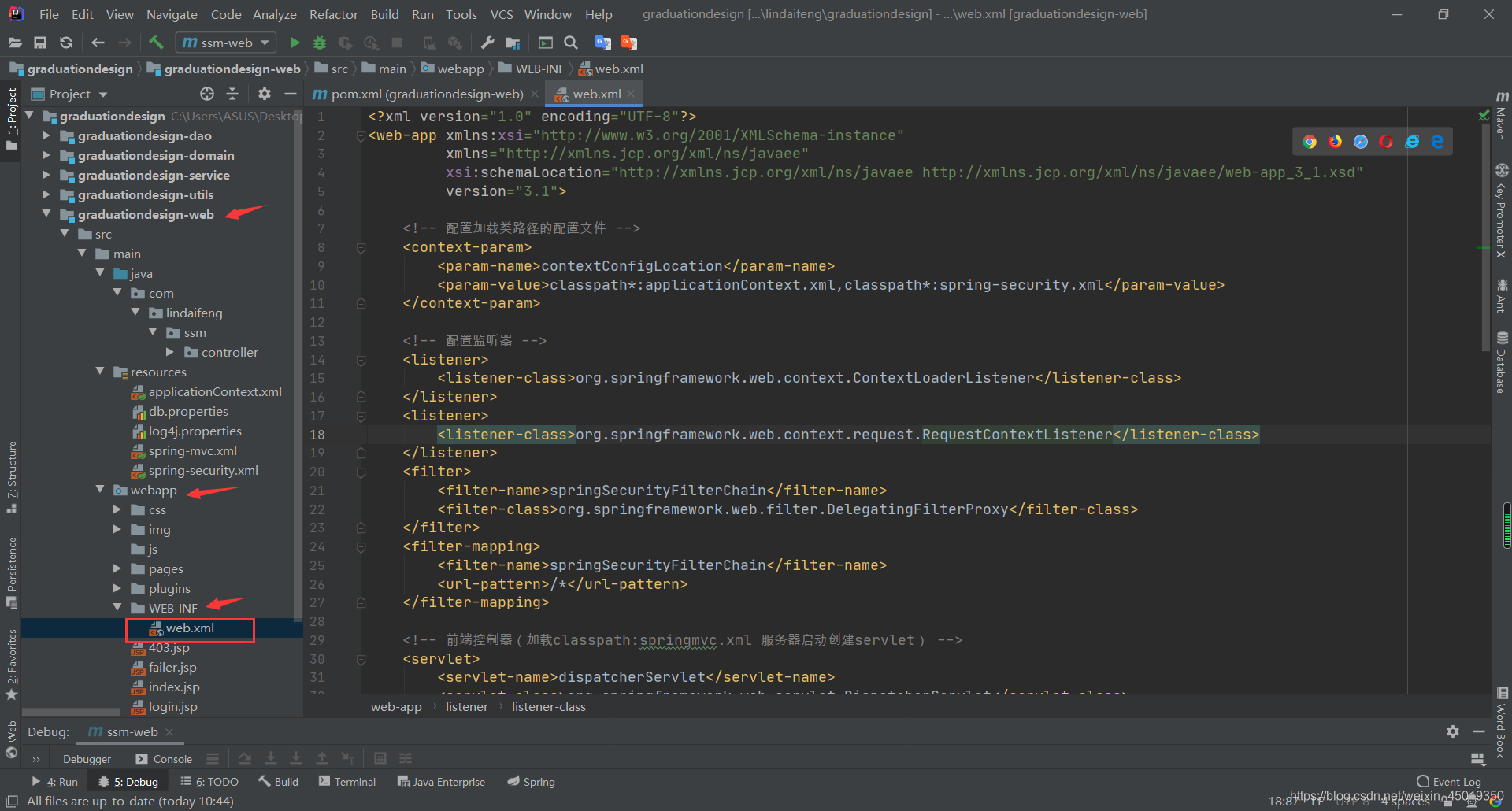Click the Open folder toolbar icon
1512x811 pixels.
[x=15, y=43]
